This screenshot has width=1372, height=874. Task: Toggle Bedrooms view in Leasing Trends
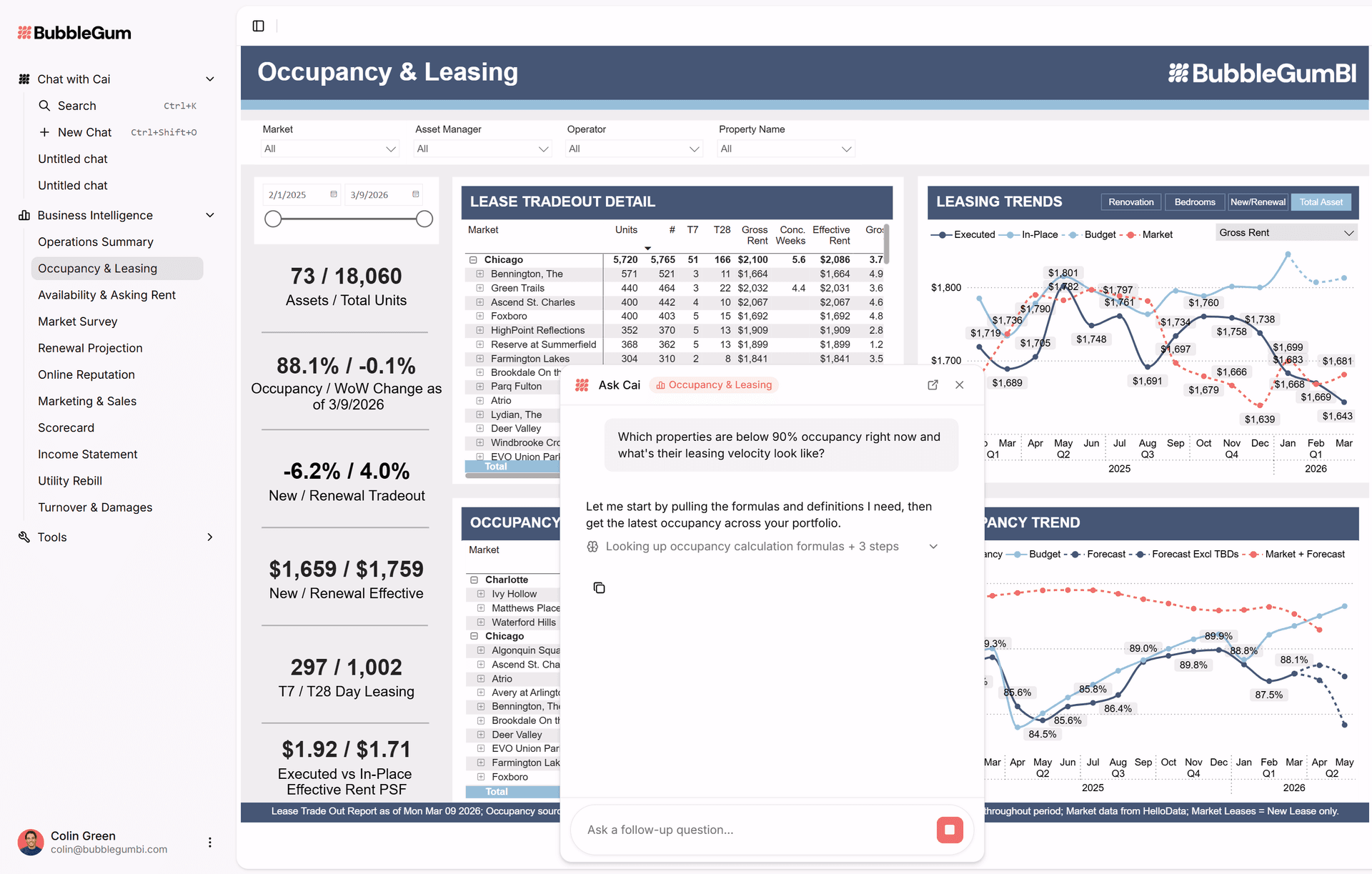click(x=1194, y=202)
